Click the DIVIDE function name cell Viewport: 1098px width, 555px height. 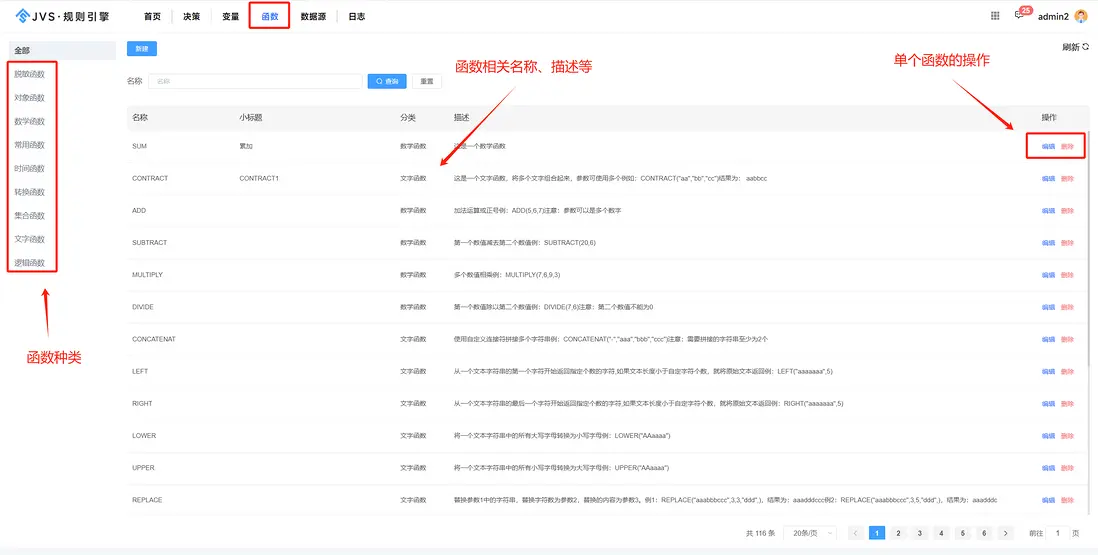[x=143, y=307]
